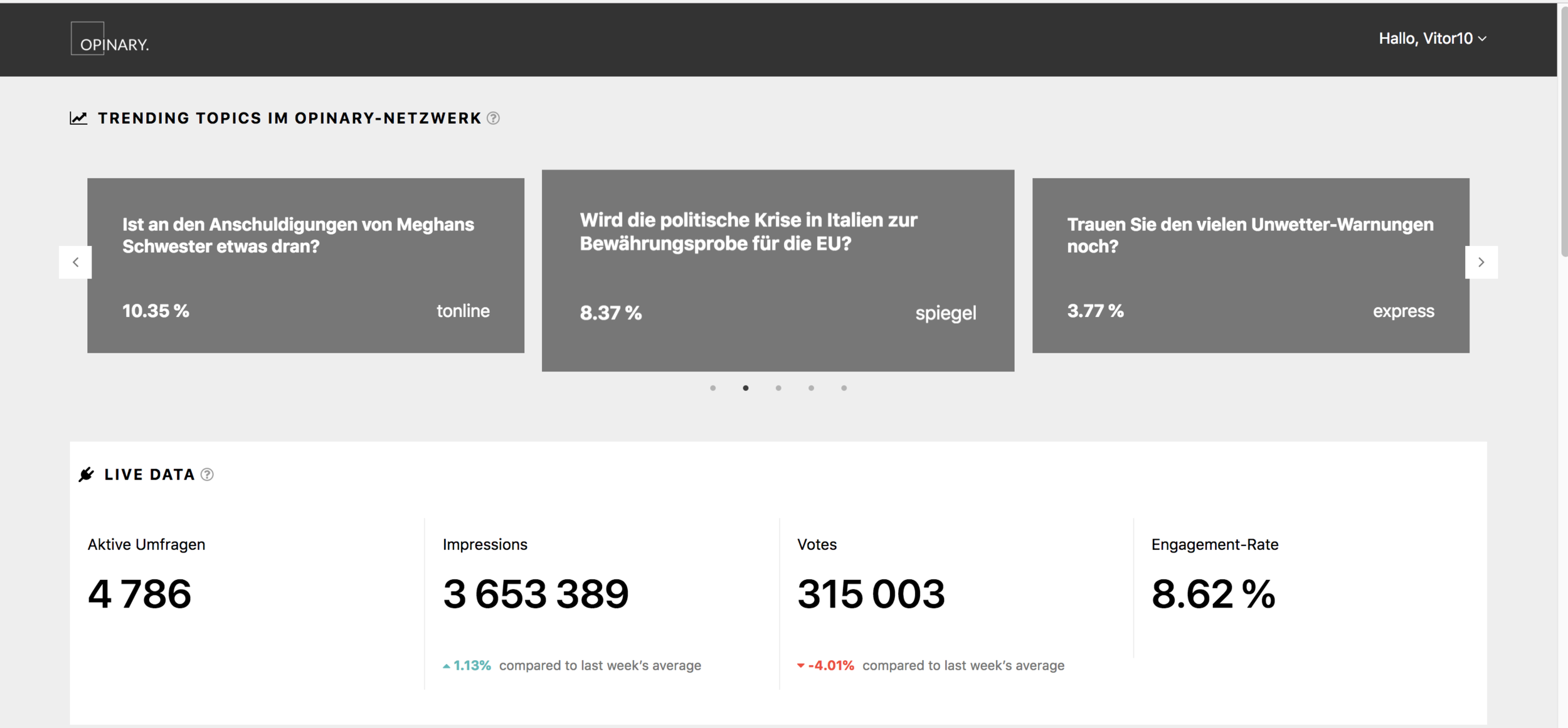Go to previous trending topic slide
The image size is (1568, 728).
75,262
